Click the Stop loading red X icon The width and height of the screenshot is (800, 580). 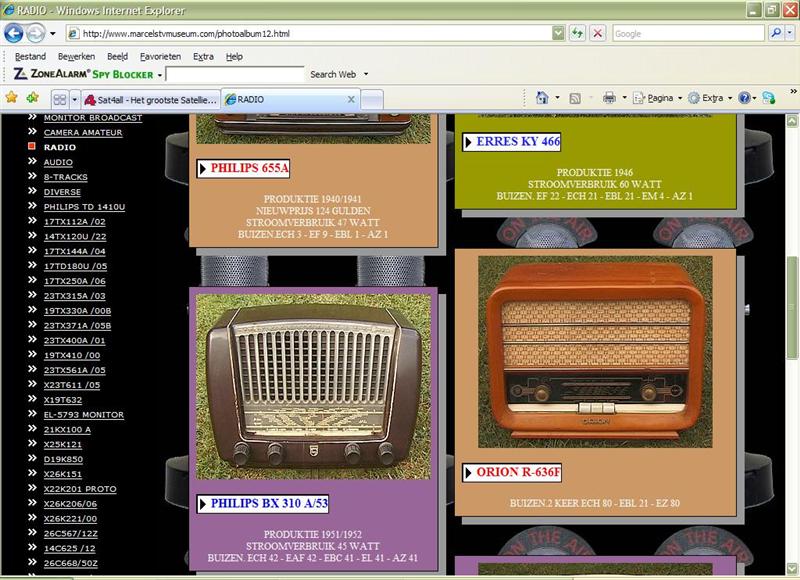[x=597, y=34]
